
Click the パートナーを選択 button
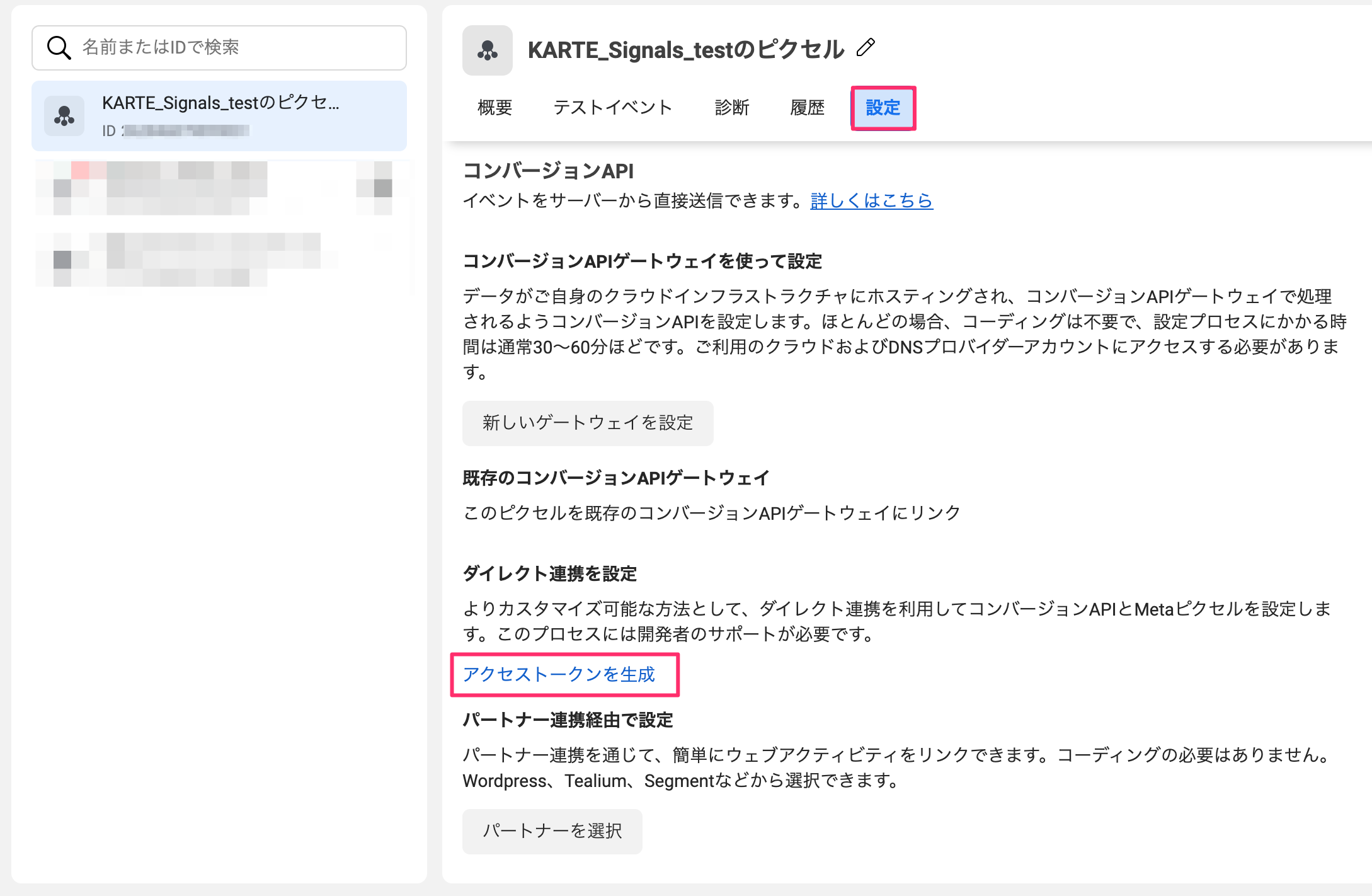tap(552, 831)
